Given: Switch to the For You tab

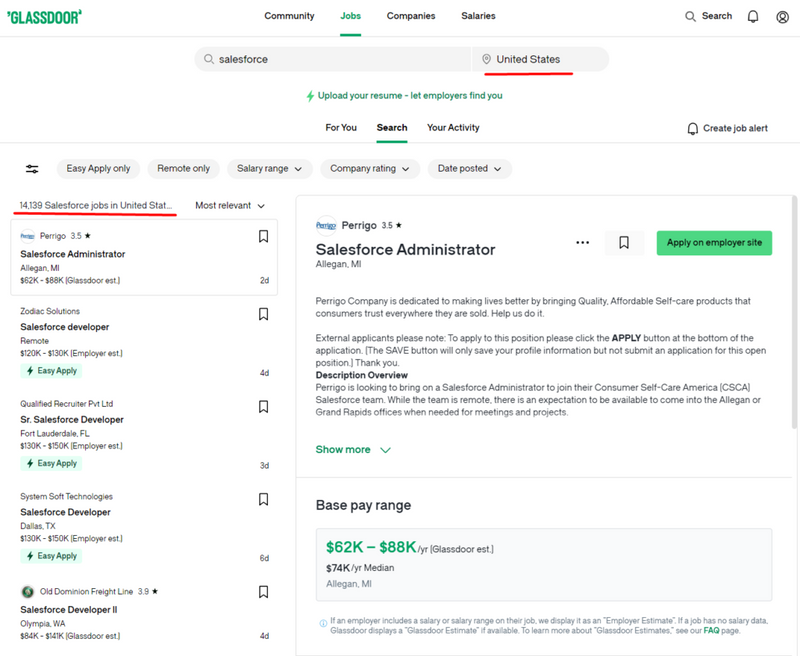Looking at the screenshot, I should [341, 128].
